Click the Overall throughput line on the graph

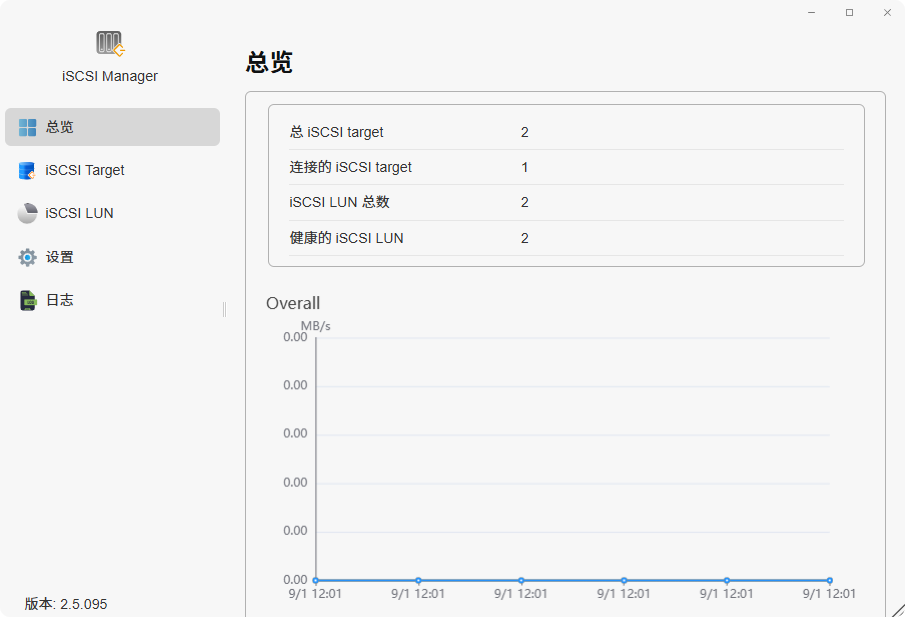tap(570, 579)
